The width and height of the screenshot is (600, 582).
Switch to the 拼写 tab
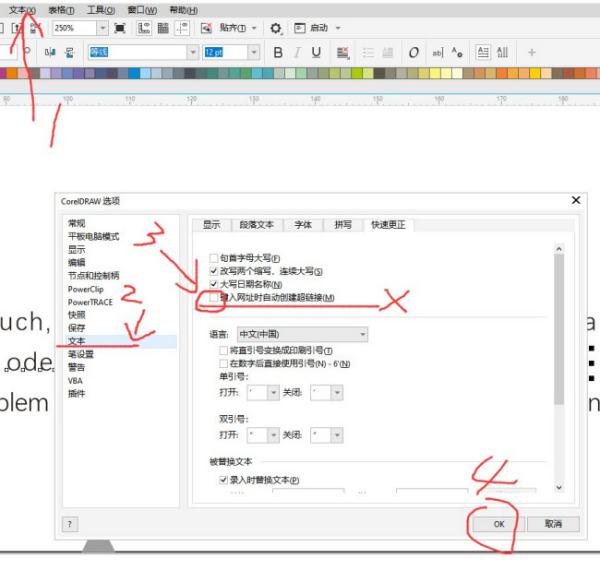(343, 225)
